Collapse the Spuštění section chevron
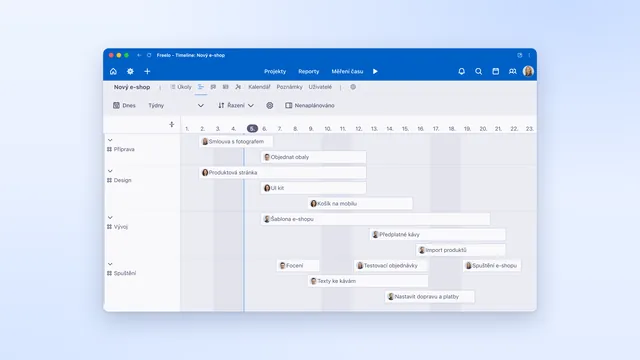This screenshot has height=360, width=640. [x=110, y=264]
